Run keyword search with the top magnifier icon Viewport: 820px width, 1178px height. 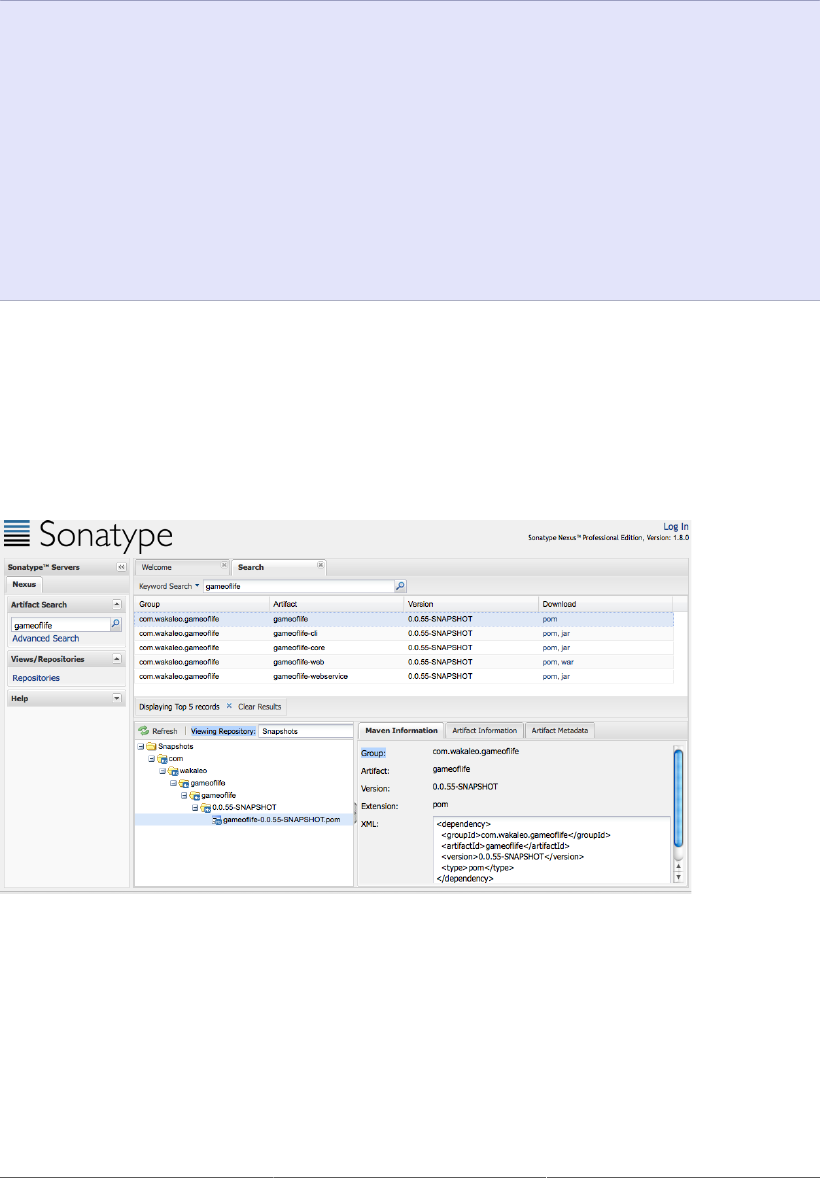click(x=401, y=586)
